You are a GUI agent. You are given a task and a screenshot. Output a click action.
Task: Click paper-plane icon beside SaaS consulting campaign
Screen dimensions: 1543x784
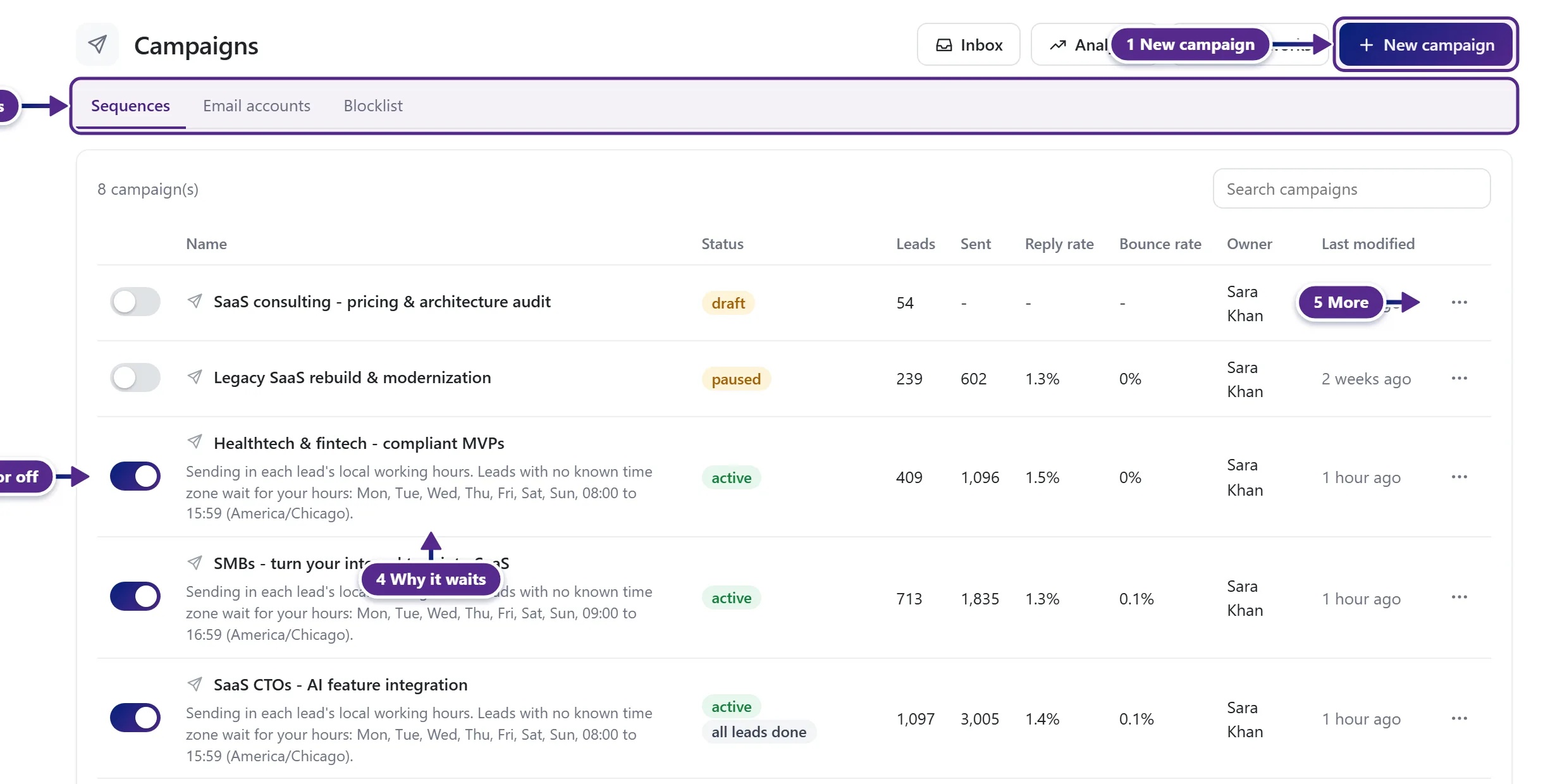pyautogui.click(x=195, y=301)
